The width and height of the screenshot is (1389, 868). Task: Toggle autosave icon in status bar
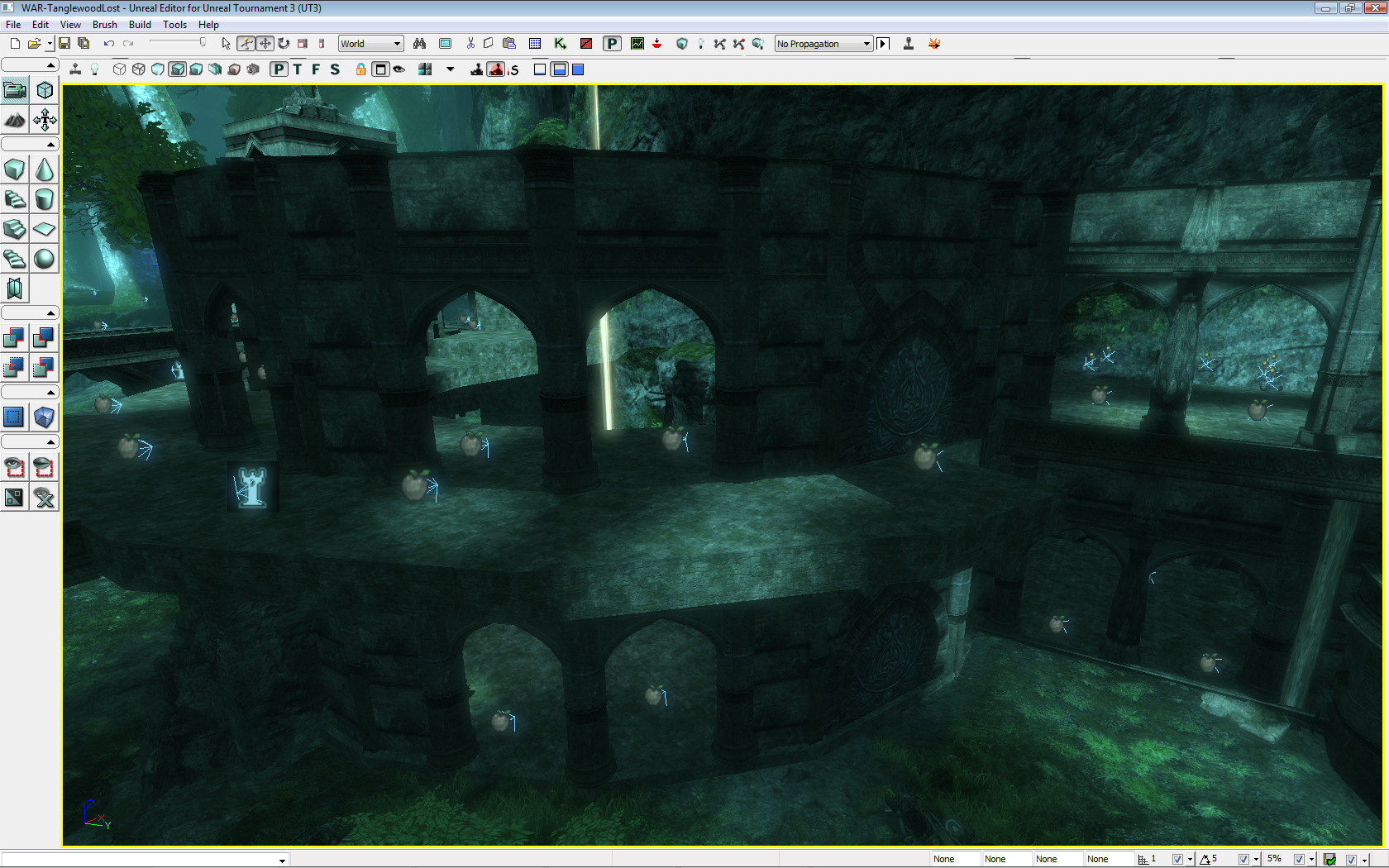coord(1329,860)
